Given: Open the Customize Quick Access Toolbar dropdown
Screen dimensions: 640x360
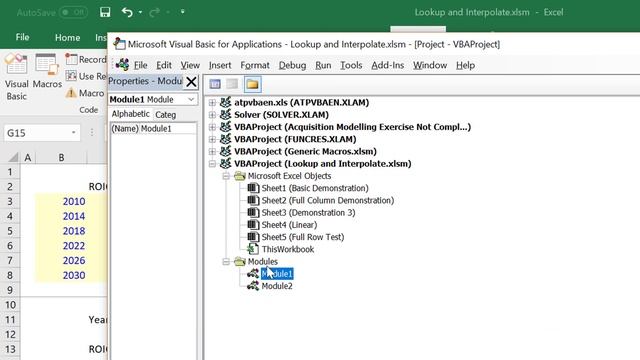Looking at the screenshot, I should pos(182,12).
